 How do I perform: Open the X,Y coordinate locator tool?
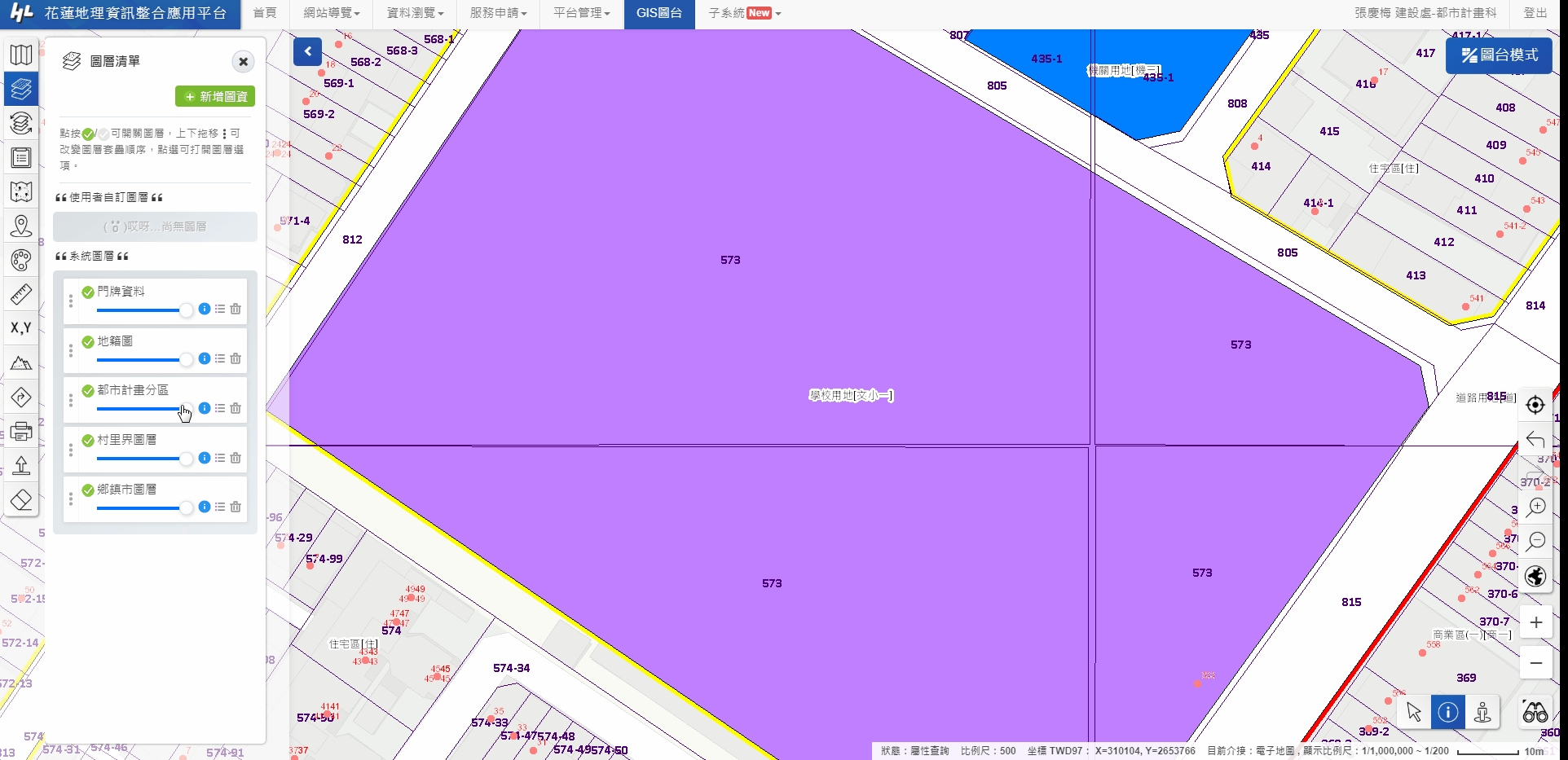click(21, 327)
